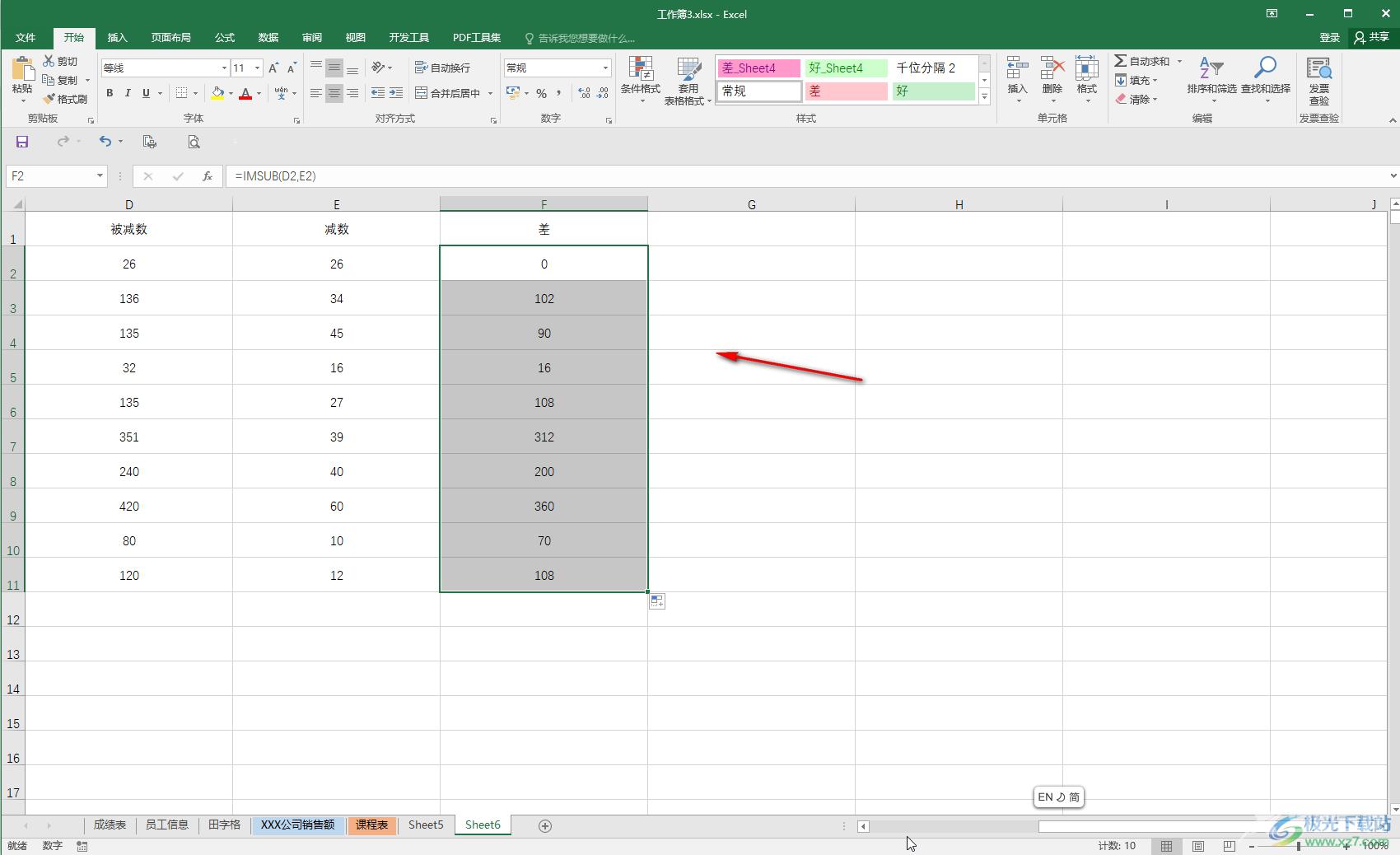The image size is (1400, 855).
Task: Click the increase decimal icon
Action: pyautogui.click(x=584, y=93)
